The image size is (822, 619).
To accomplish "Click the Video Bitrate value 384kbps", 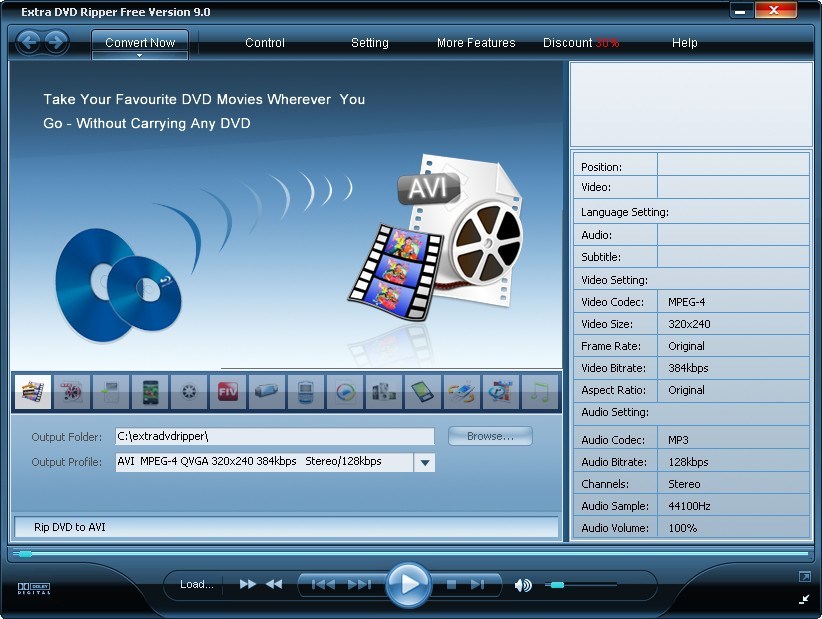I will click(688, 368).
